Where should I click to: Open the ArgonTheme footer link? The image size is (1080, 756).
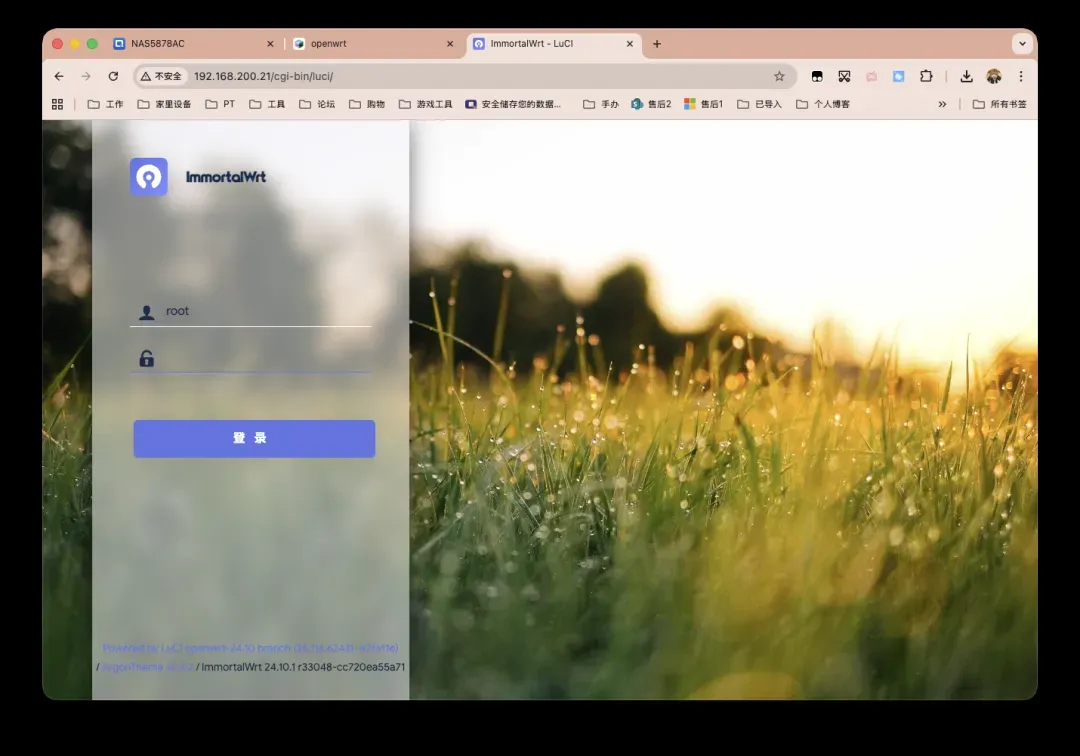(x=147, y=667)
